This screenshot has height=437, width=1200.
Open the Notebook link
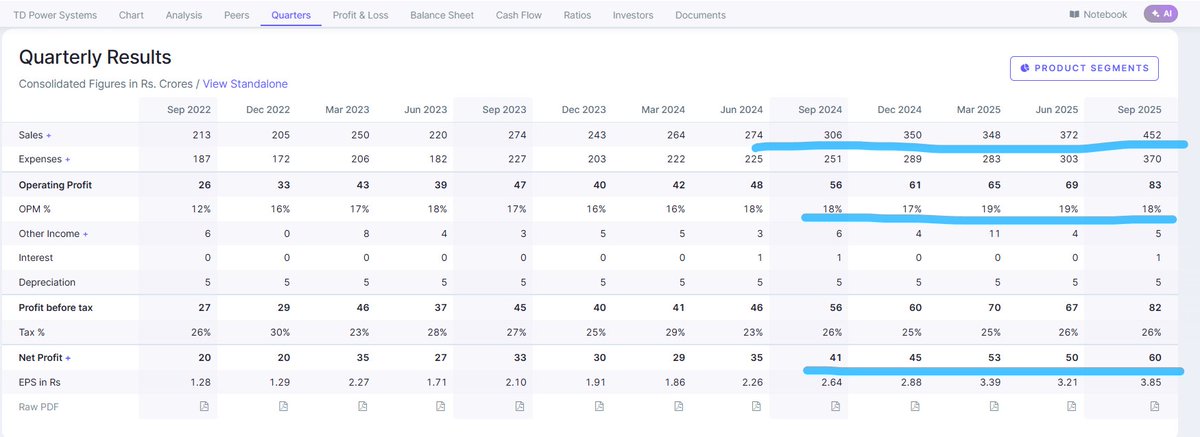pyautogui.click(x=1098, y=15)
